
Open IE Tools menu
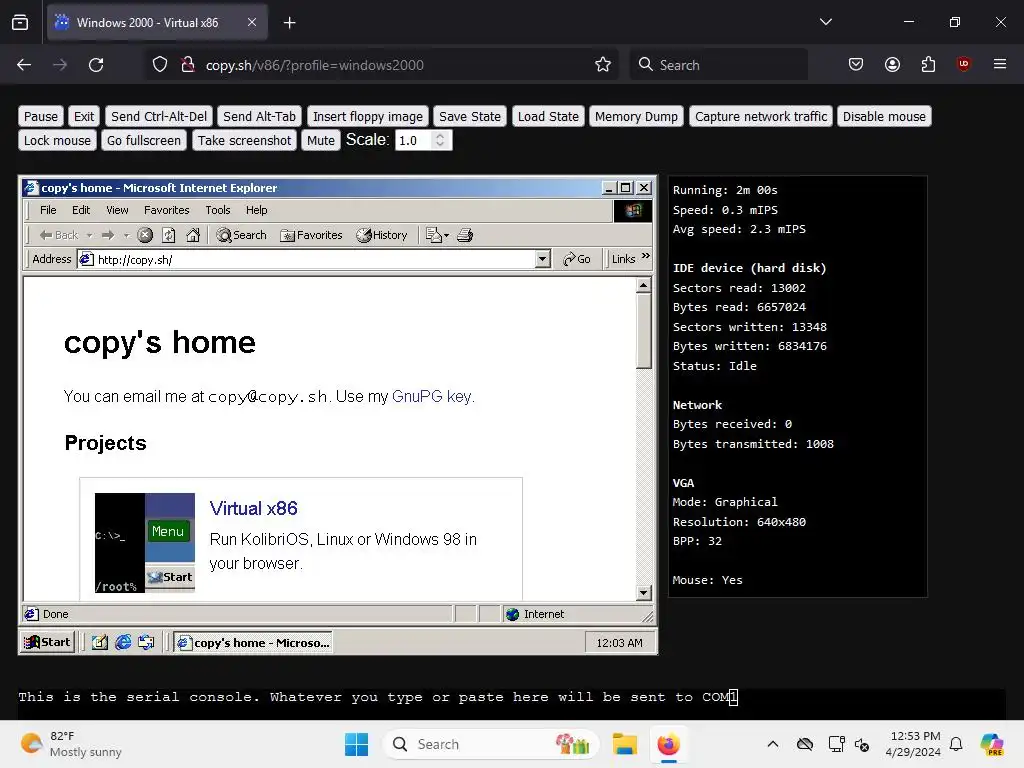pyautogui.click(x=217, y=210)
